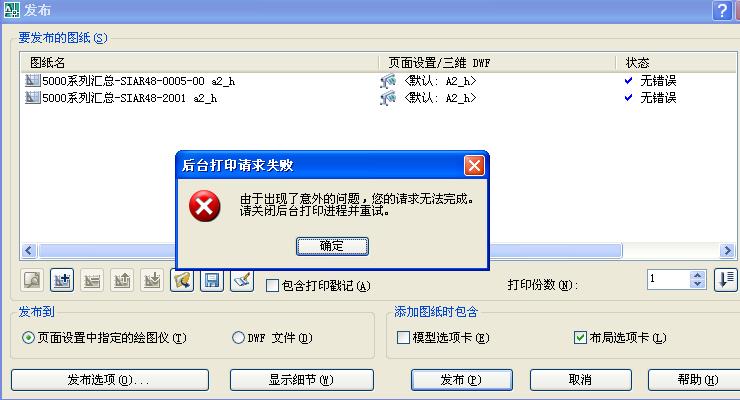
Task: Select the DWF 文件 radio button
Action: coord(238,337)
